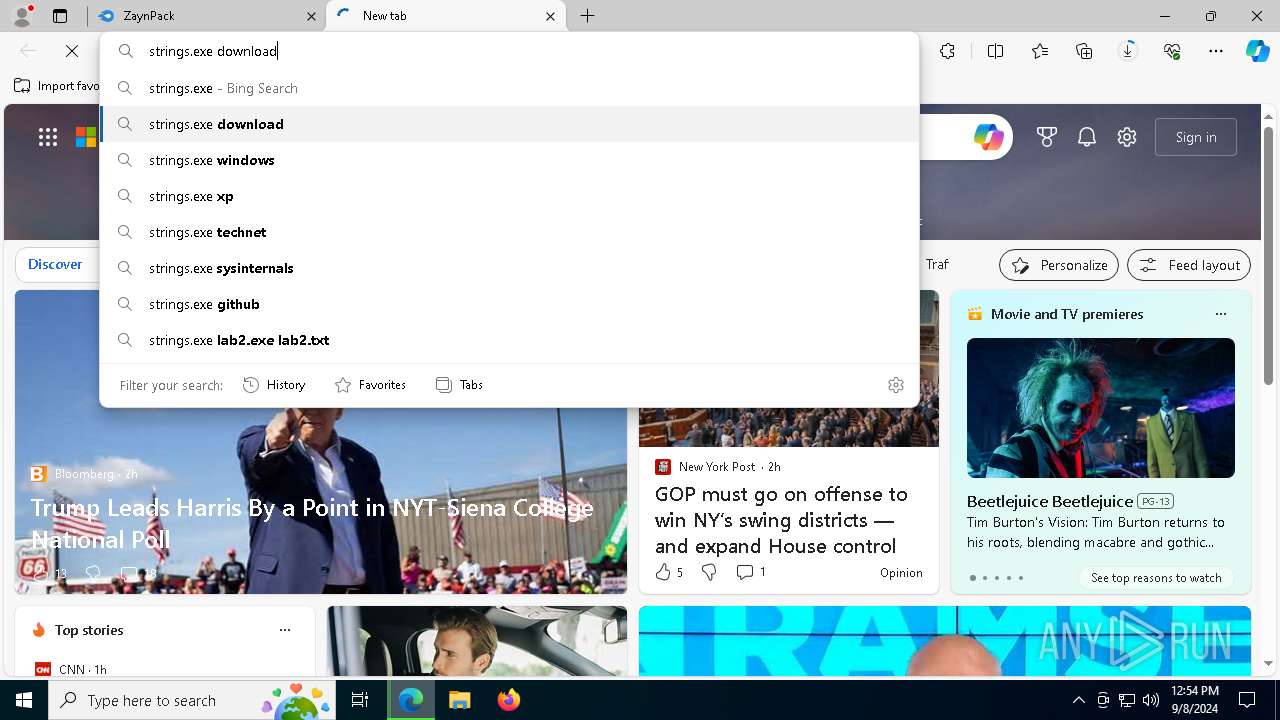Open the taskbar clock showing 12:54 PM
Screen dimensions: 1280x720
(1194, 700)
